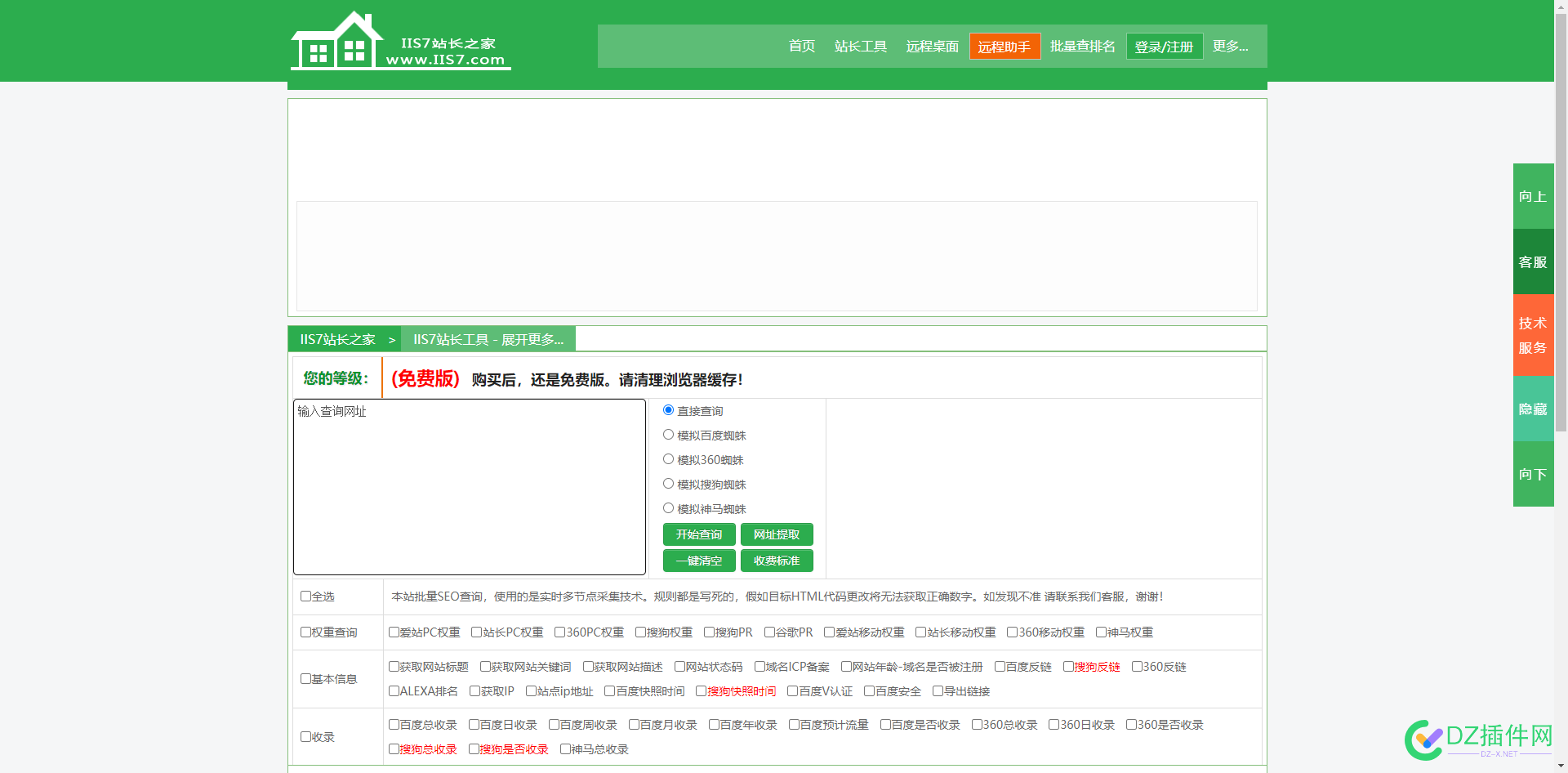
Task: Click the 向上 side button
Action: (1533, 196)
